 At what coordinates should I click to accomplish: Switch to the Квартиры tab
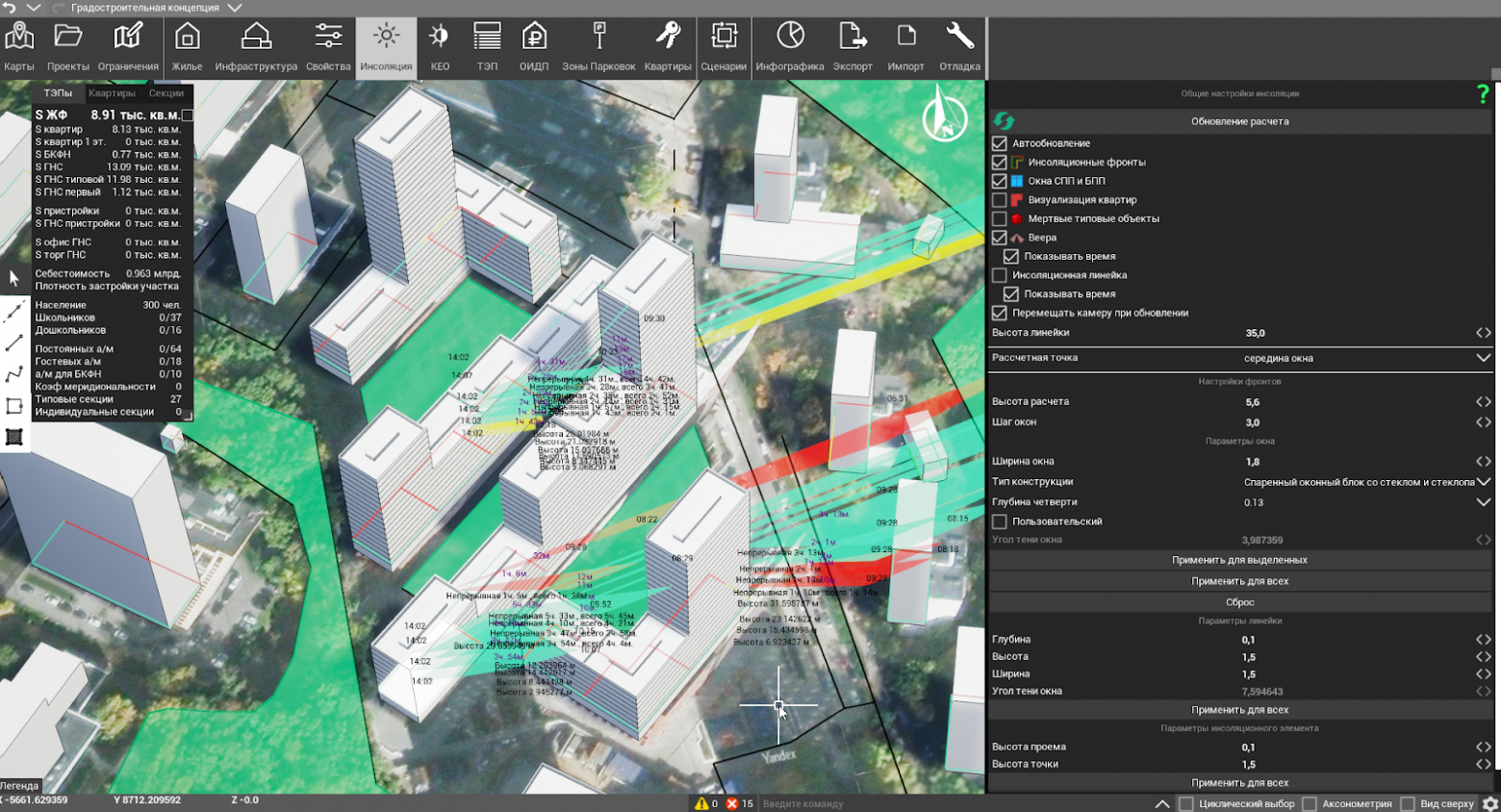pyautogui.click(x=112, y=93)
